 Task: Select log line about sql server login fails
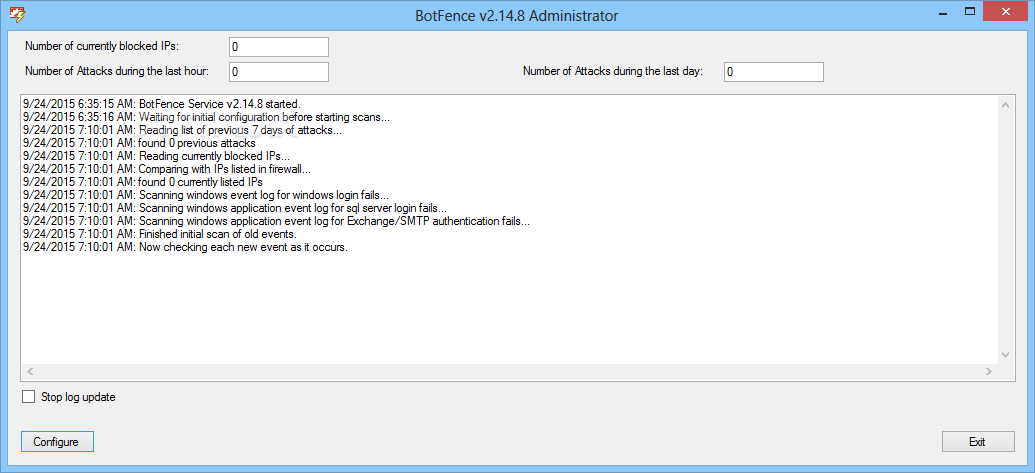(235, 208)
